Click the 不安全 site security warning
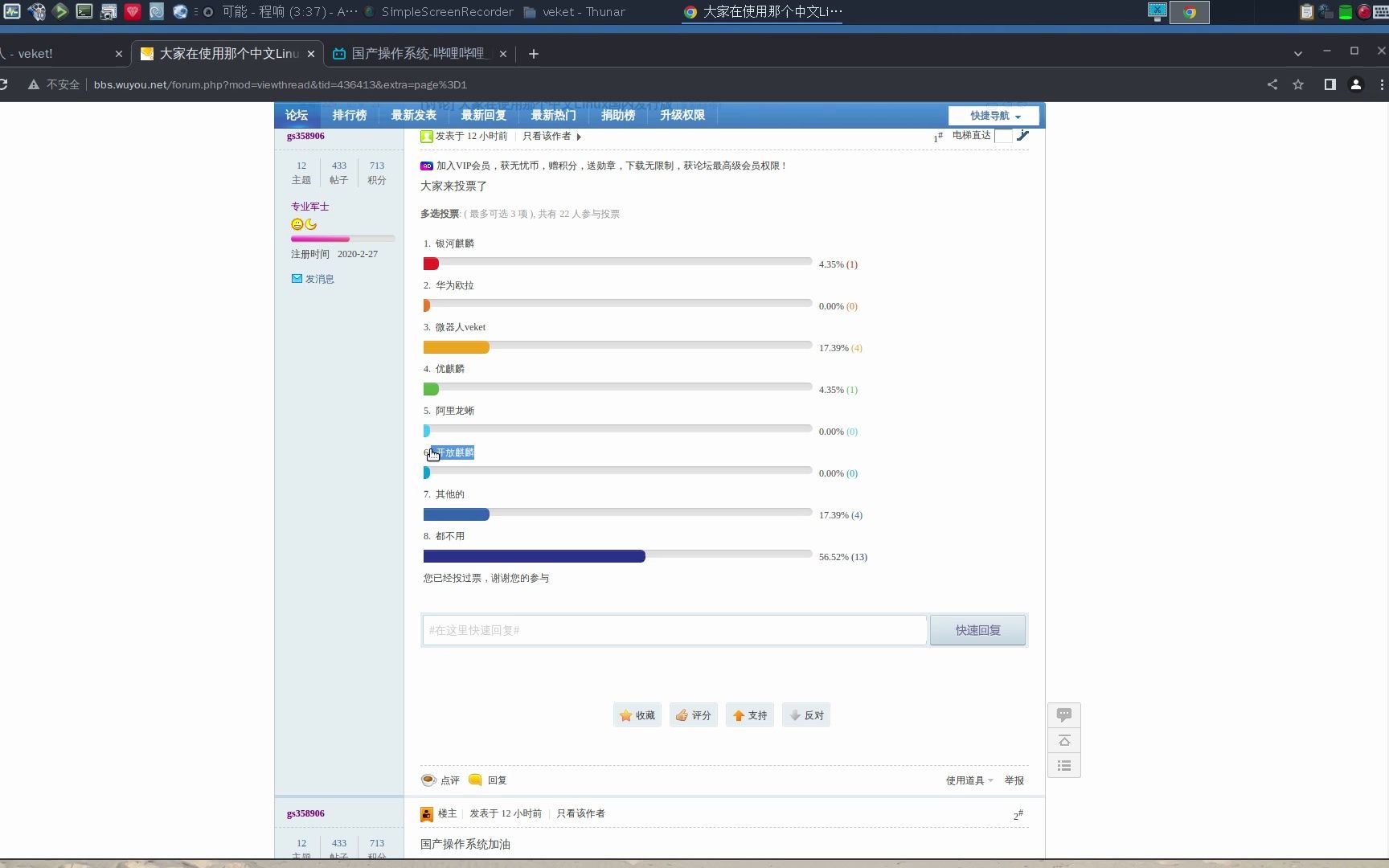Screen dimensions: 1389x868 pos(54,84)
